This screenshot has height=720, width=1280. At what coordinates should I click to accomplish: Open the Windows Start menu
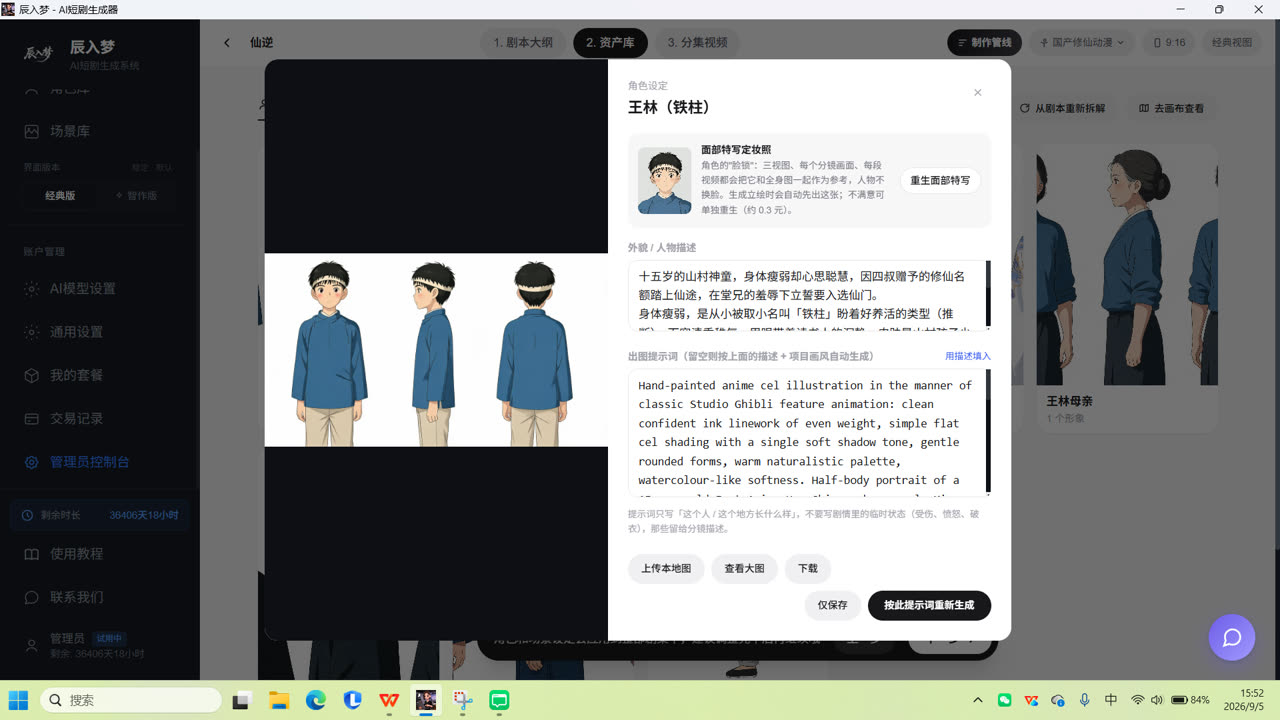point(19,700)
